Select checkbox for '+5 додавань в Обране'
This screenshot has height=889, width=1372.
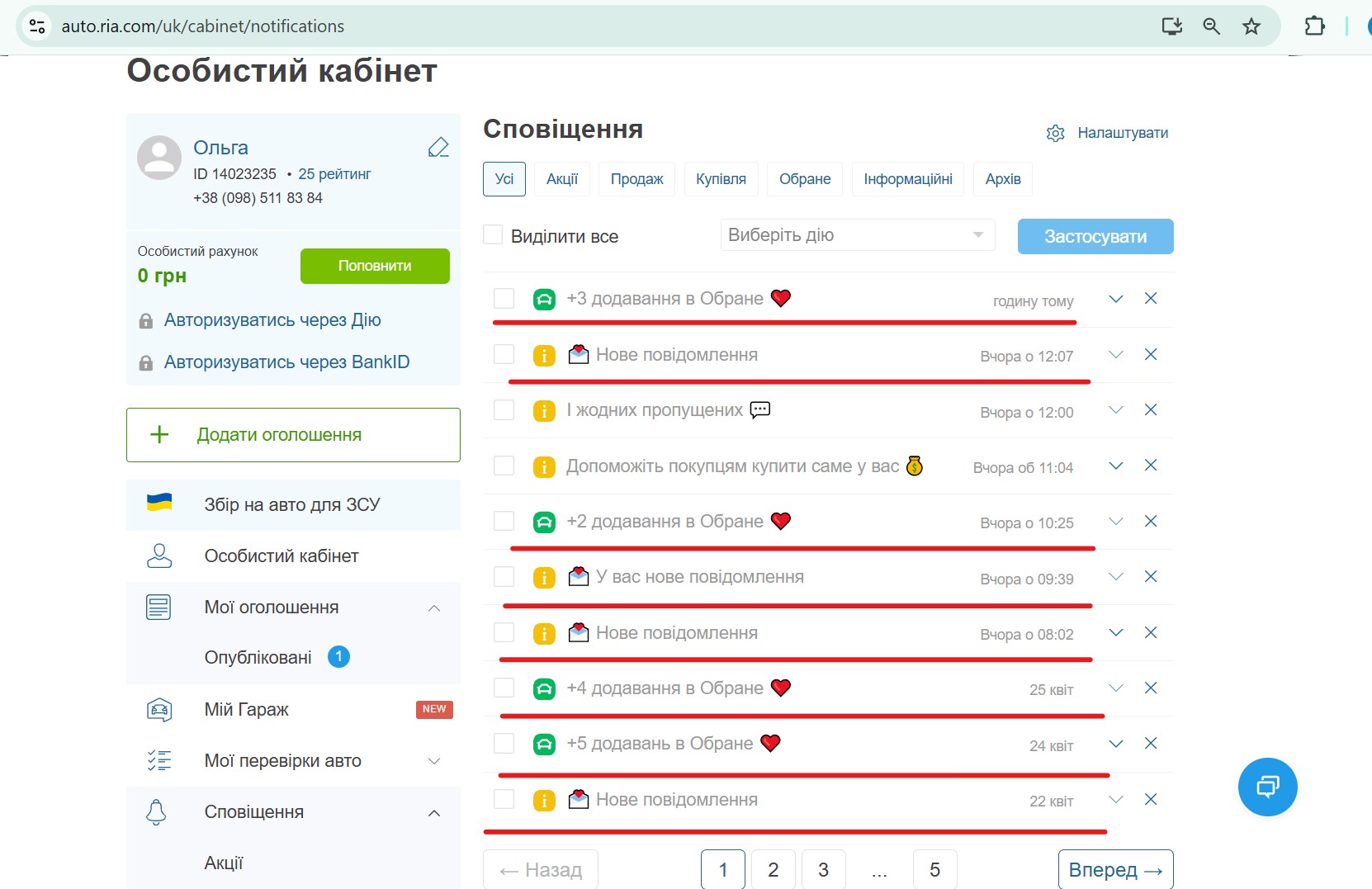pyautogui.click(x=504, y=743)
